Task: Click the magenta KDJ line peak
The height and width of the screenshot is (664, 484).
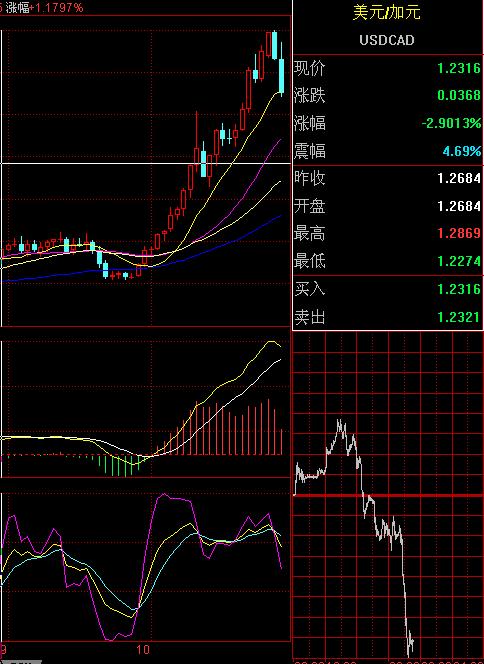Action: 163,495
